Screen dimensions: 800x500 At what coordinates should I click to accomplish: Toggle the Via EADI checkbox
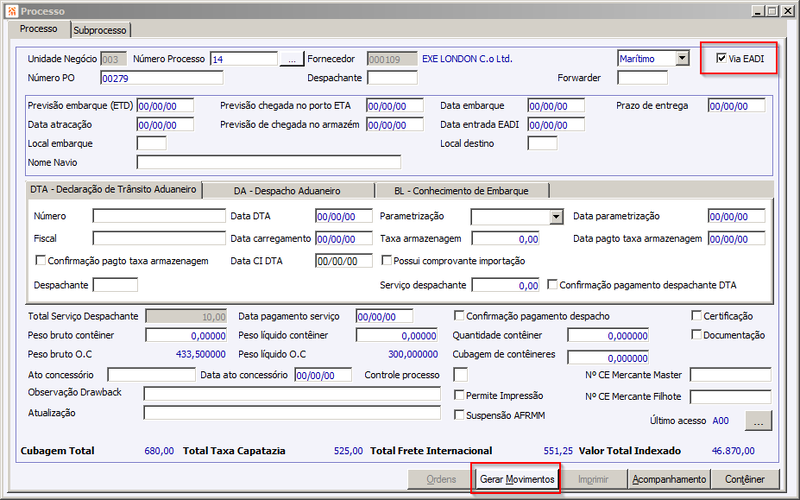tap(721, 58)
